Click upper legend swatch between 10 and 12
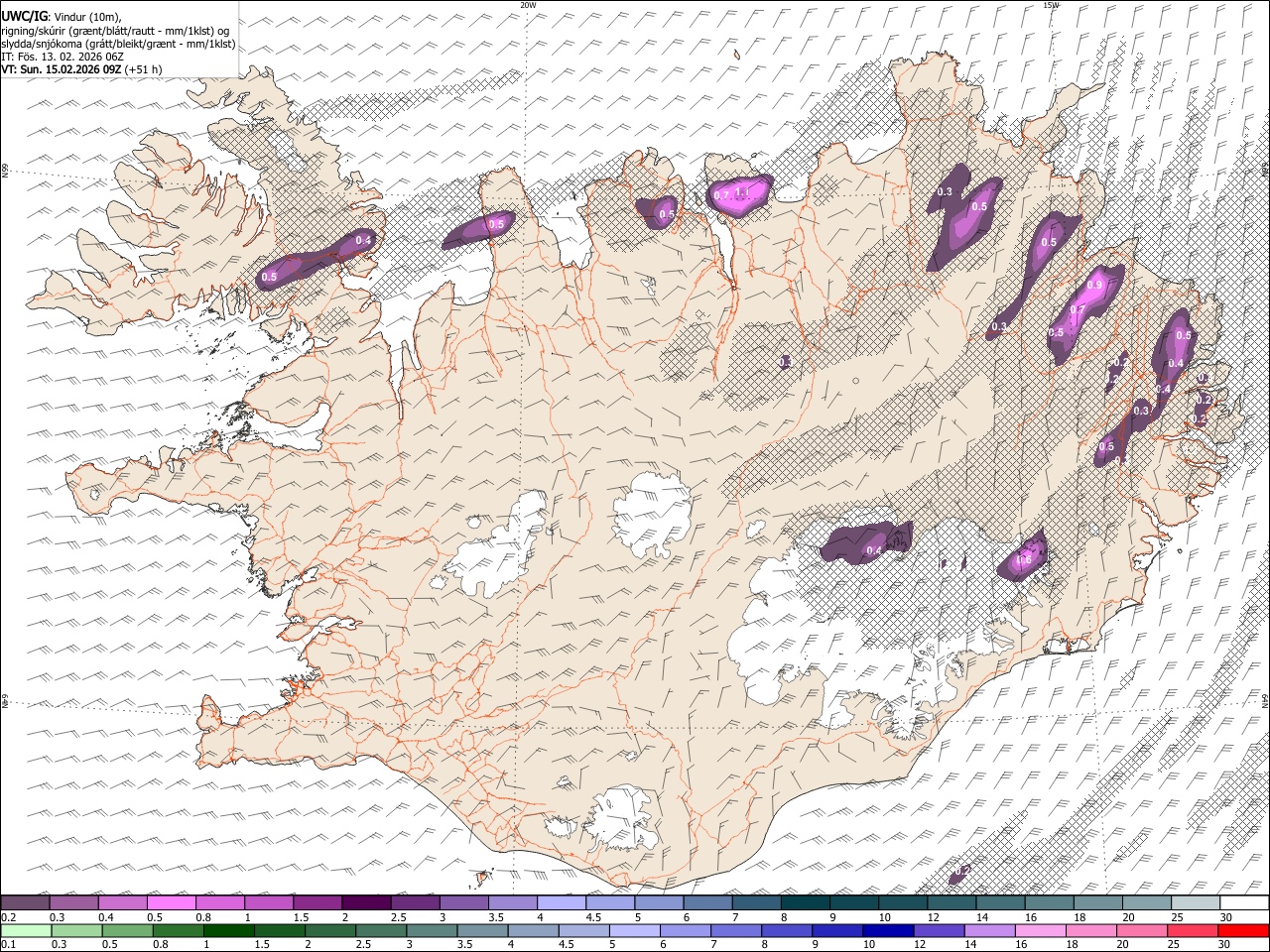The height and width of the screenshot is (952, 1270). click(903, 902)
